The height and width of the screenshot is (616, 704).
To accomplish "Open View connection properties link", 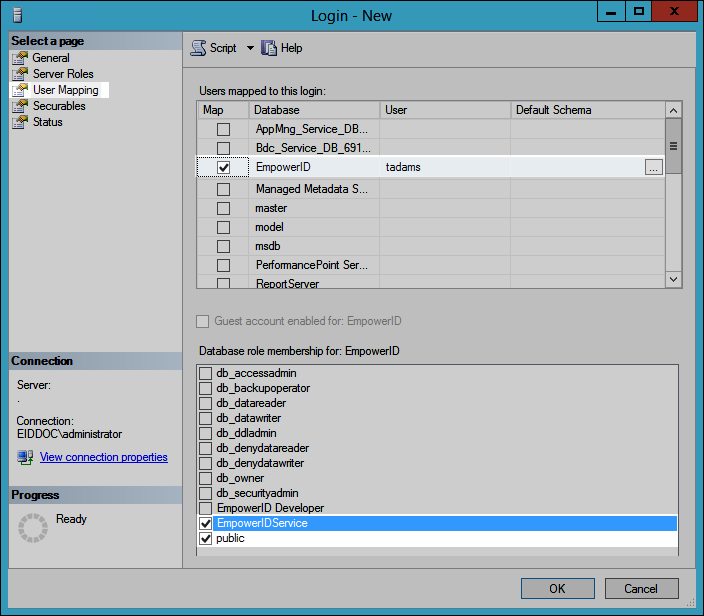I will point(103,457).
